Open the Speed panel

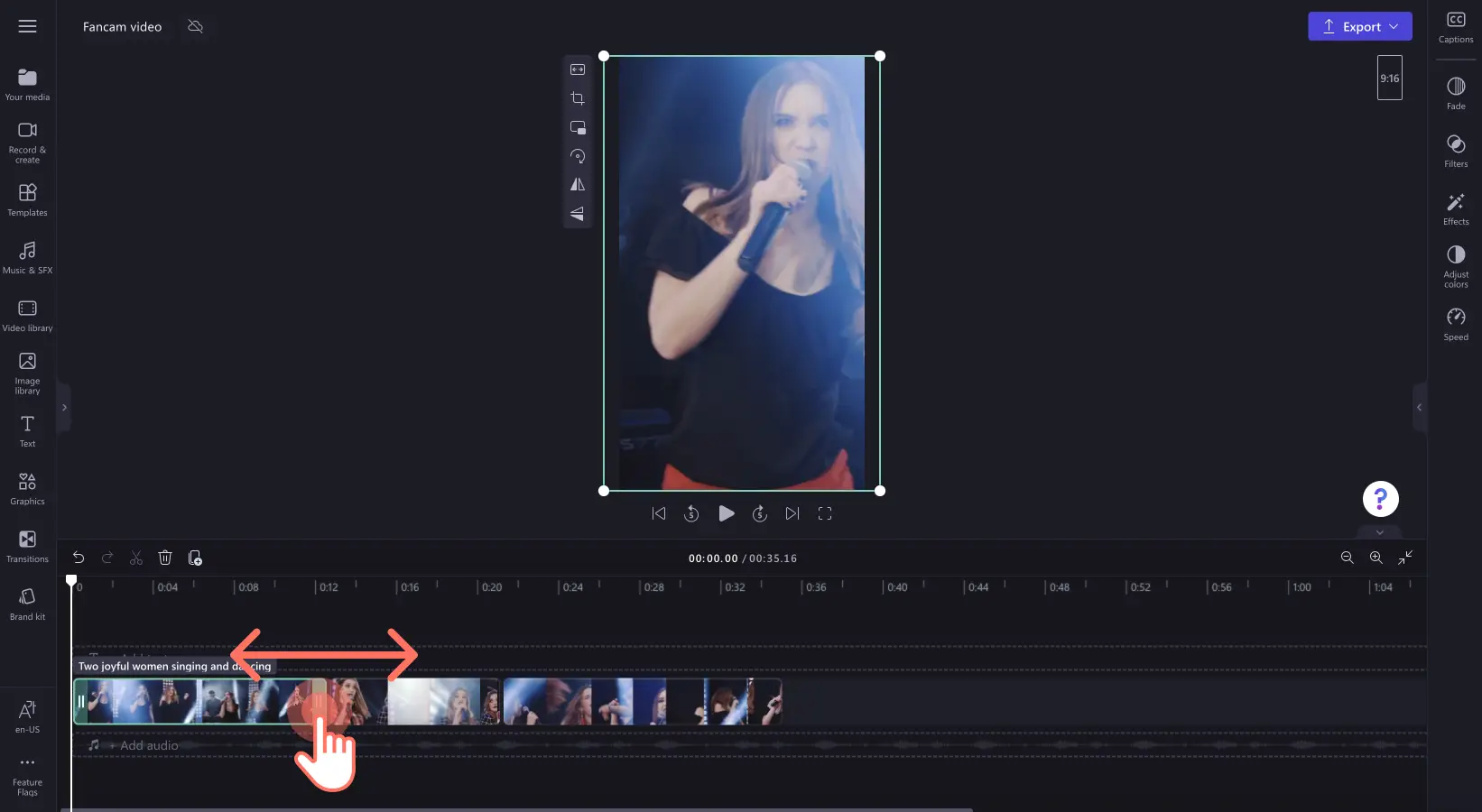click(x=1456, y=325)
